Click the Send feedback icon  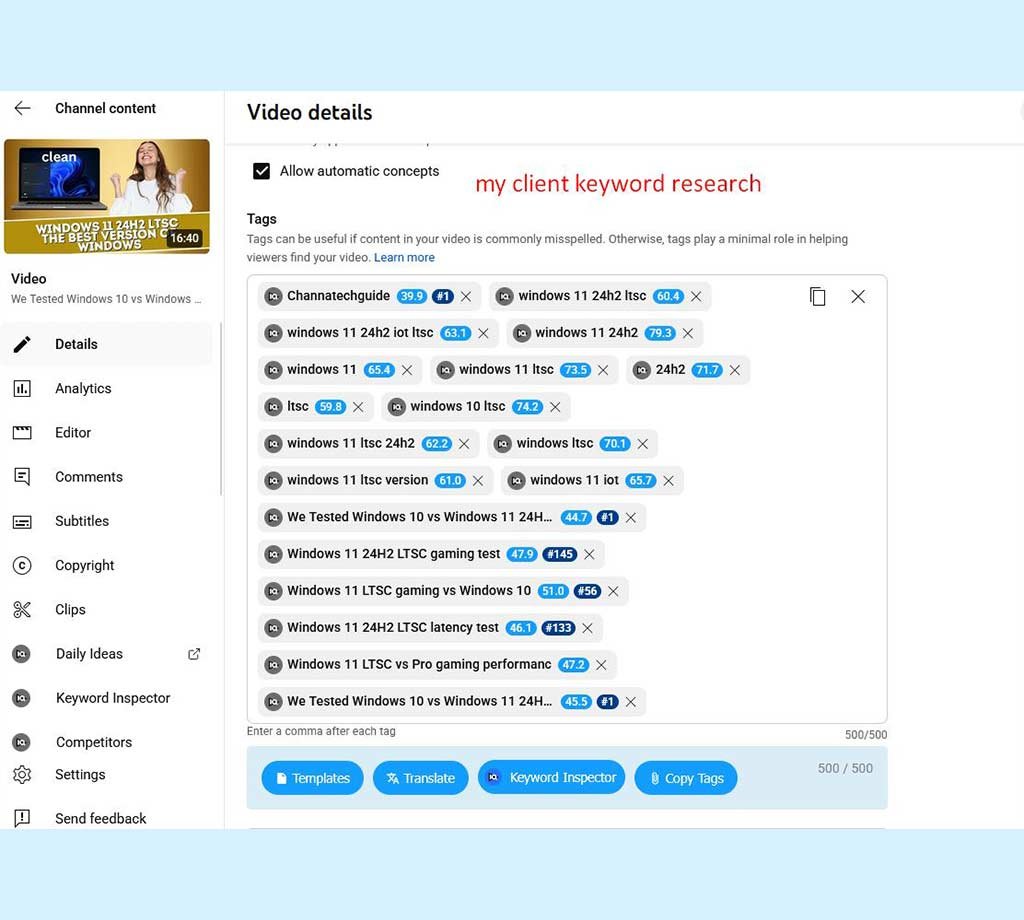pos(22,818)
